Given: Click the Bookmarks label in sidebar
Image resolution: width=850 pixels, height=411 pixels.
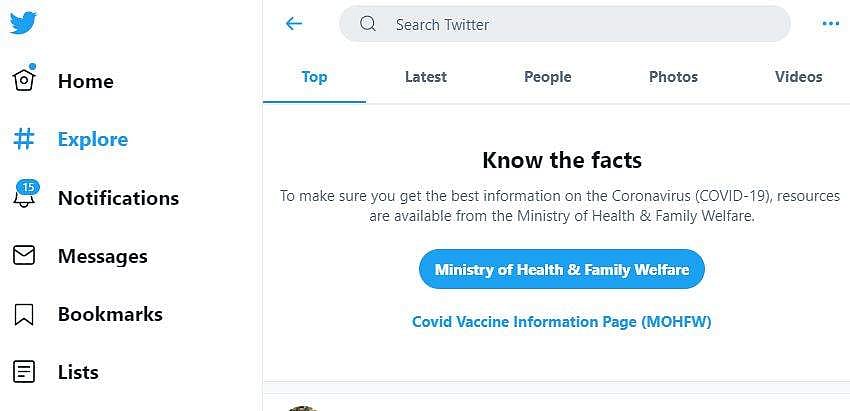Looking at the screenshot, I should (110, 314).
